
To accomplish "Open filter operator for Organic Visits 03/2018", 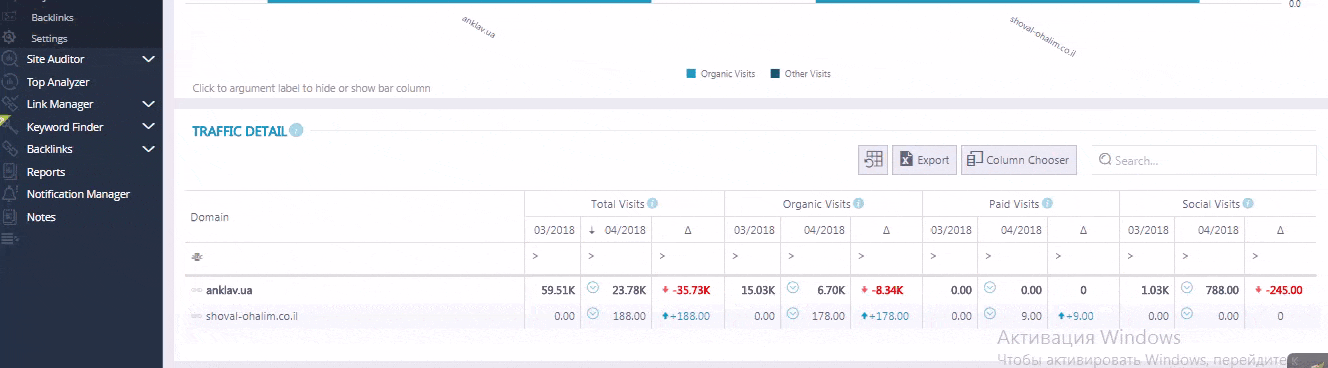I will point(735,257).
